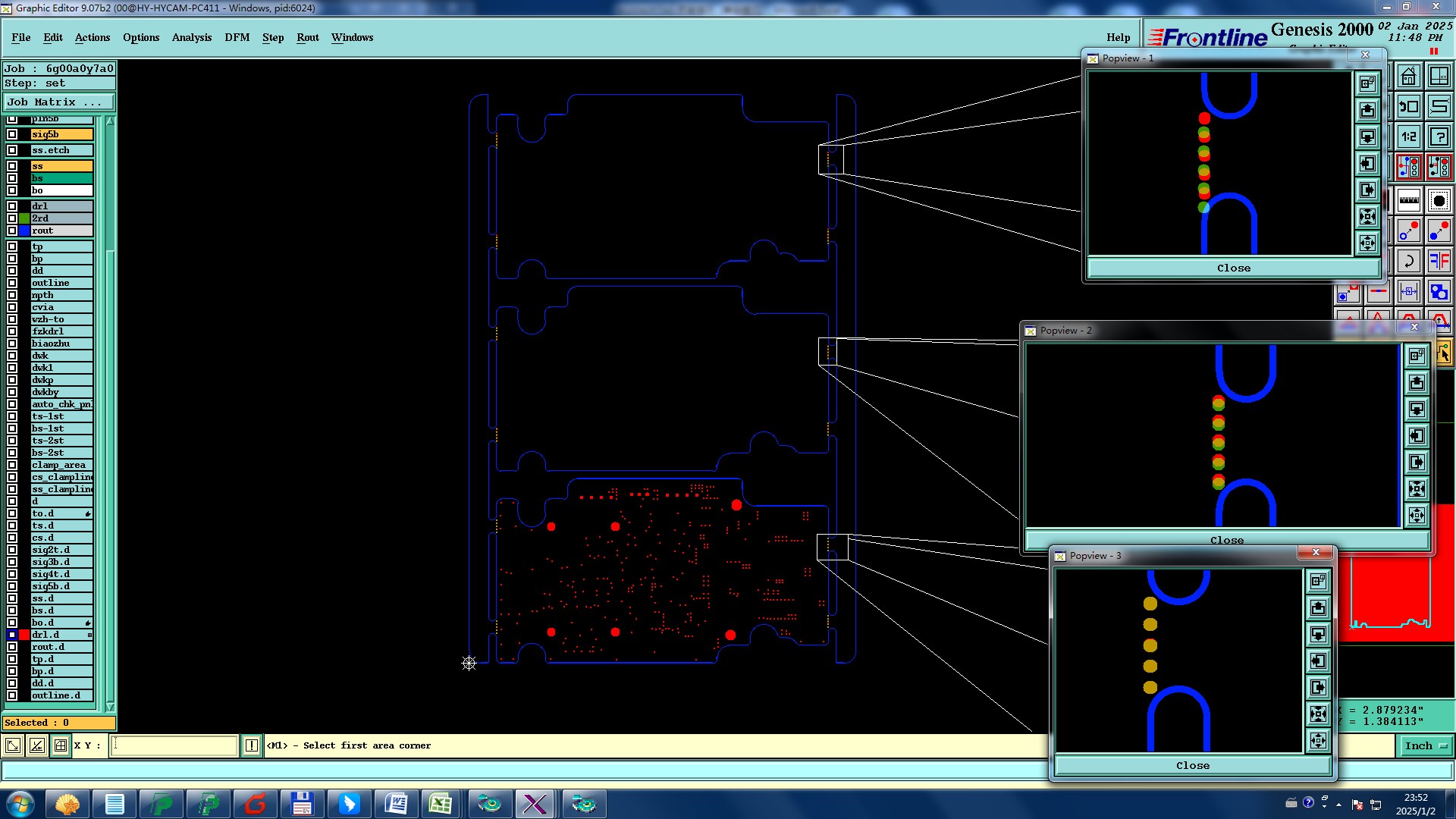Viewport: 1456px width, 819px height.
Task: Open the Inch units dropdown
Action: (x=1425, y=746)
